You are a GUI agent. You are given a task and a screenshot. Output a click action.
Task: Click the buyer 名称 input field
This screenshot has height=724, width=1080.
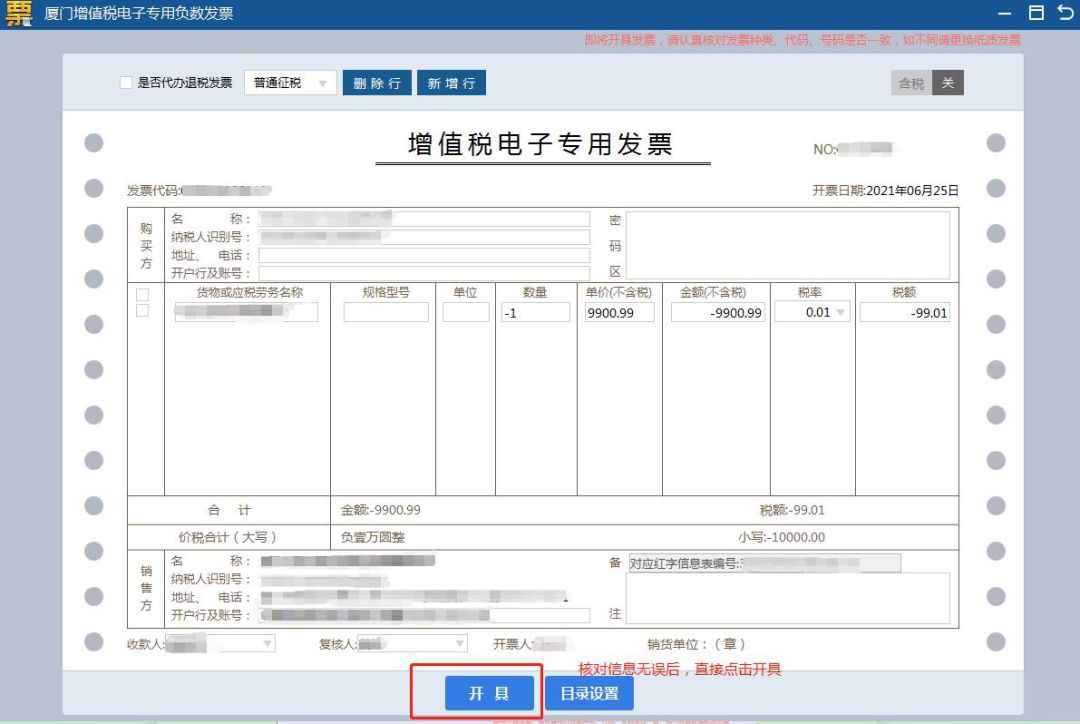coord(424,219)
